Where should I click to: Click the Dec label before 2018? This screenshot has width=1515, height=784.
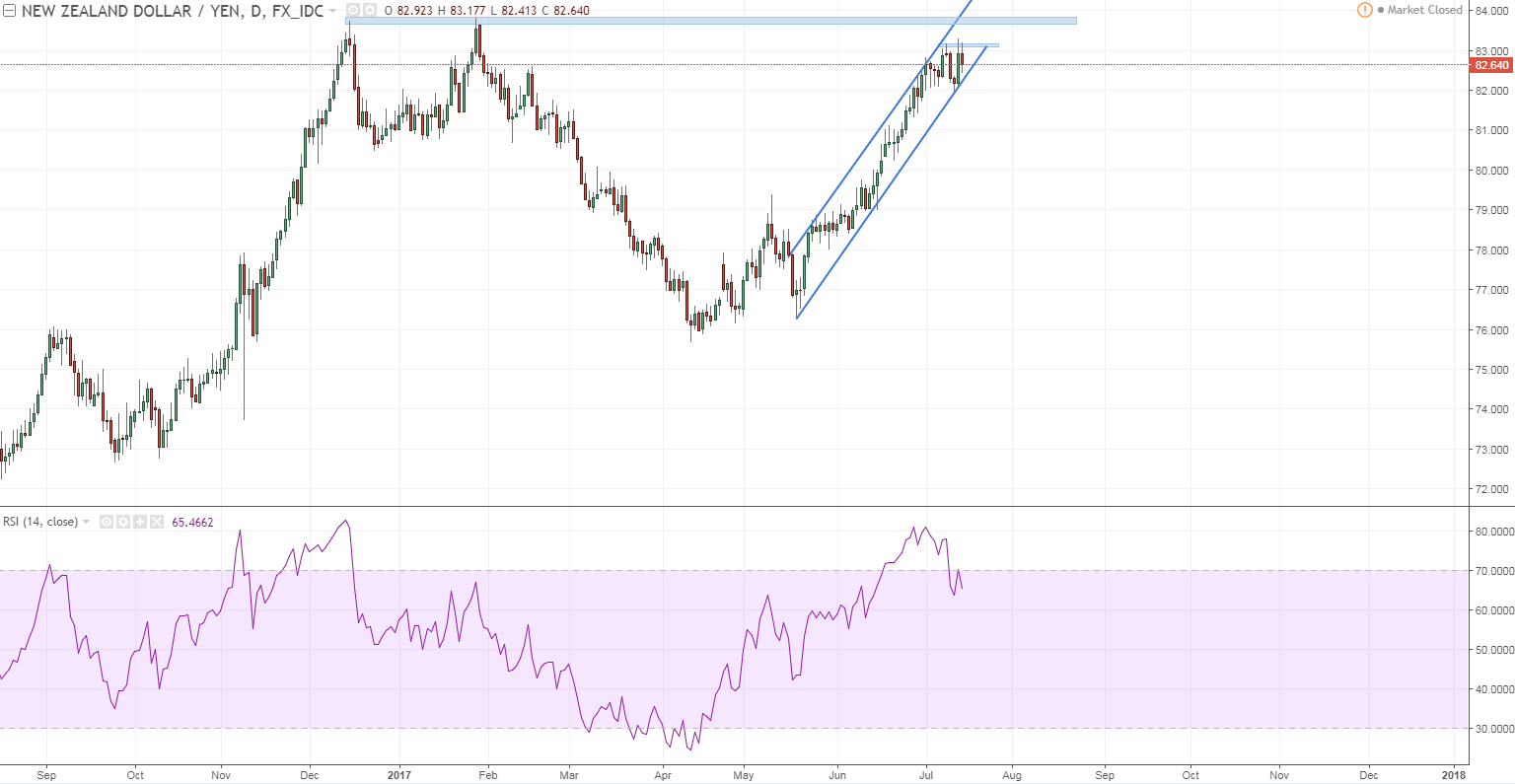point(1369,775)
